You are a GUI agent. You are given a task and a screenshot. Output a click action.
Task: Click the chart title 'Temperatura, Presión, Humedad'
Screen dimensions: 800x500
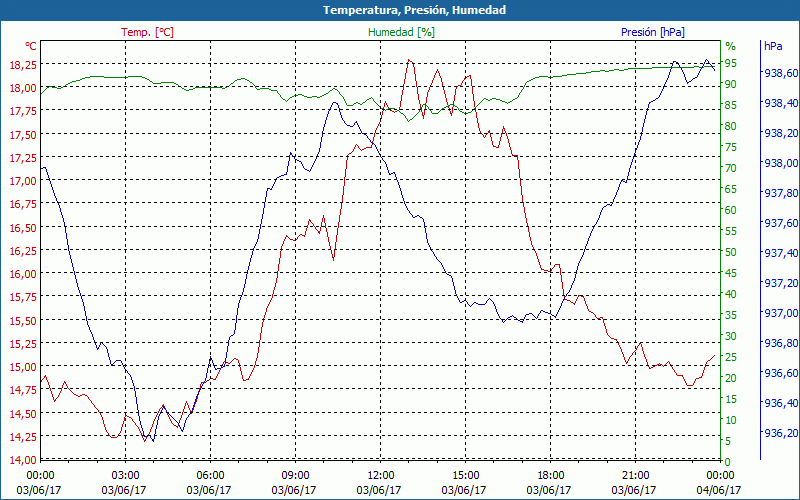tap(415, 10)
